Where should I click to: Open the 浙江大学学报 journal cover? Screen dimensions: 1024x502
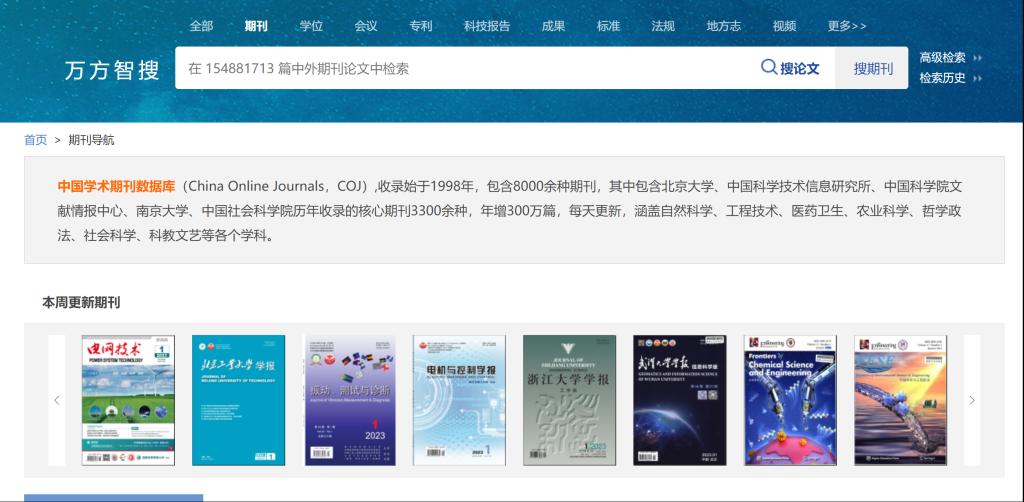tap(569, 400)
